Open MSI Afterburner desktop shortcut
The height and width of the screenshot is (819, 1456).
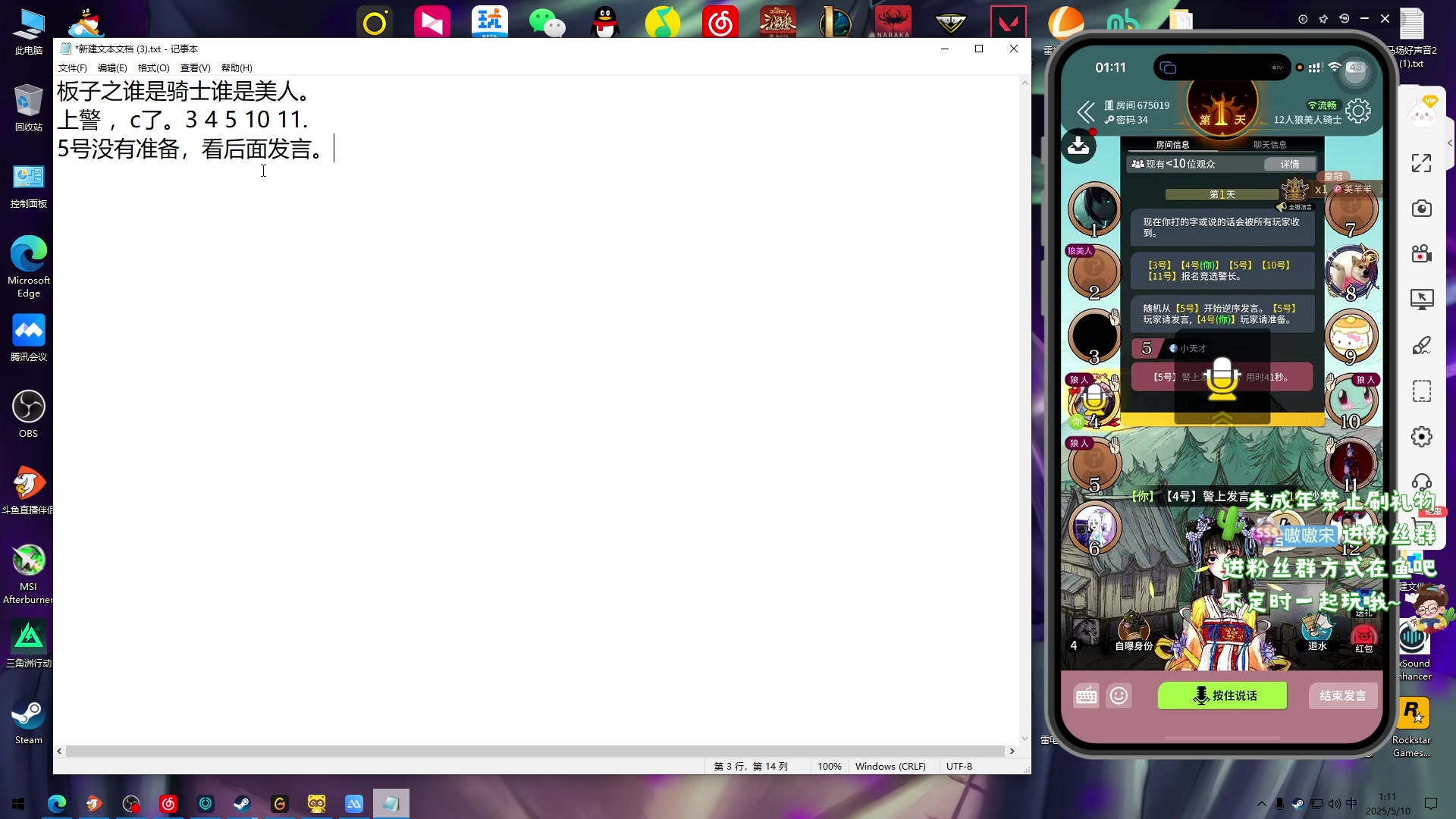[x=29, y=573]
